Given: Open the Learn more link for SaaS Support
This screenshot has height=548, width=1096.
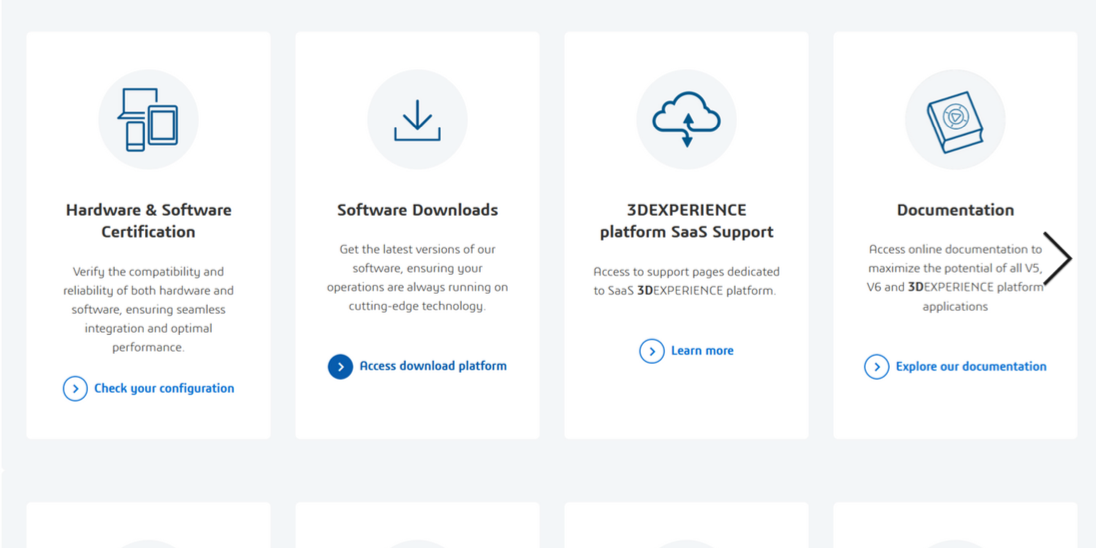Looking at the screenshot, I should point(701,351).
